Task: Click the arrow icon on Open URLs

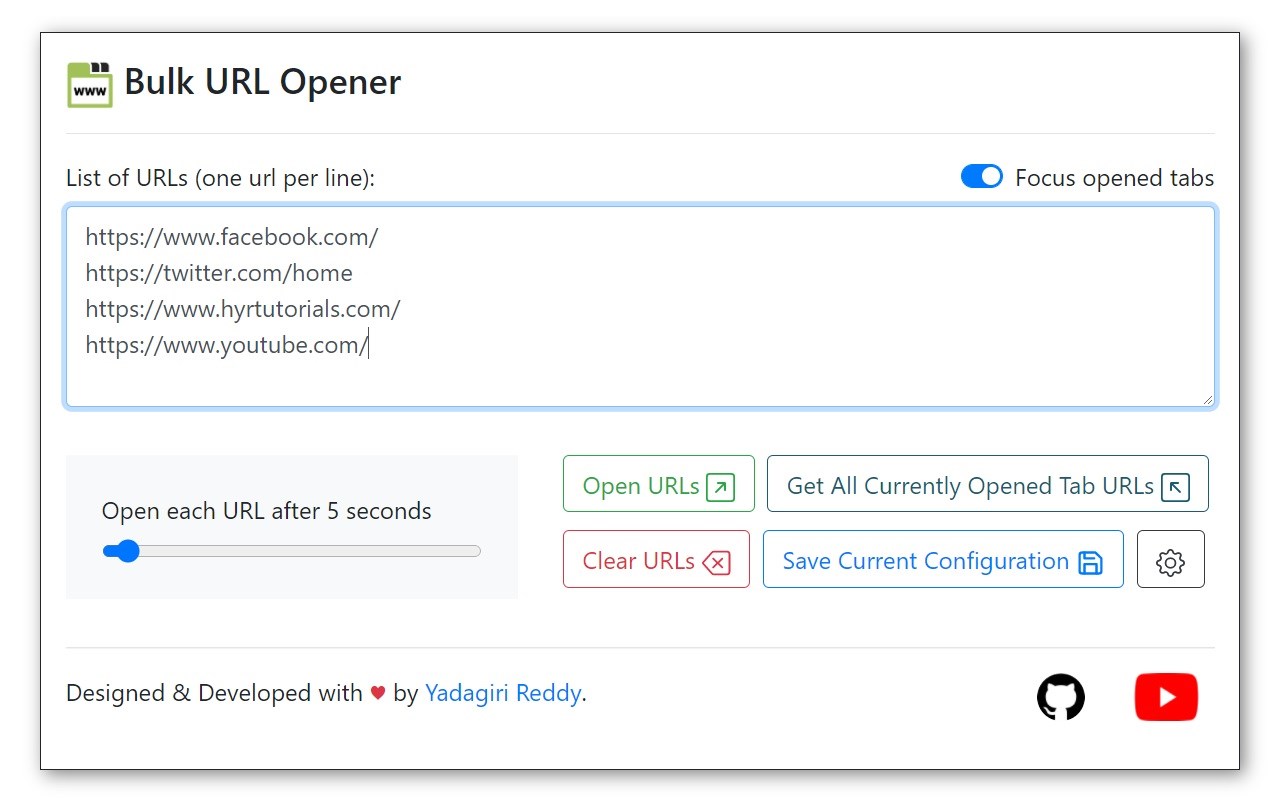Action: [x=720, y=487]
